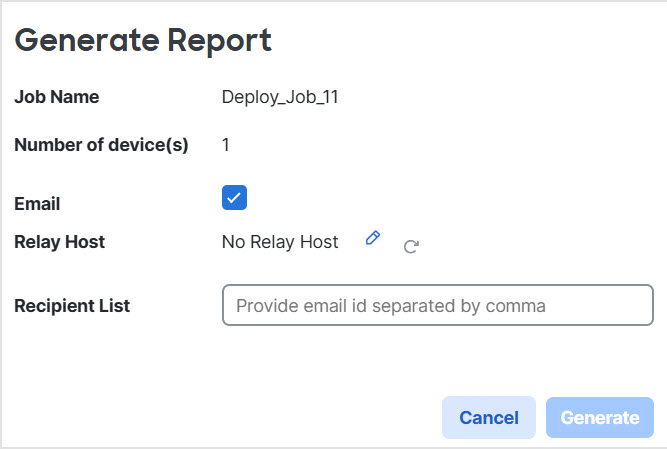Click the Email label text
Screen dimensions: 667x449
point(37,203)
